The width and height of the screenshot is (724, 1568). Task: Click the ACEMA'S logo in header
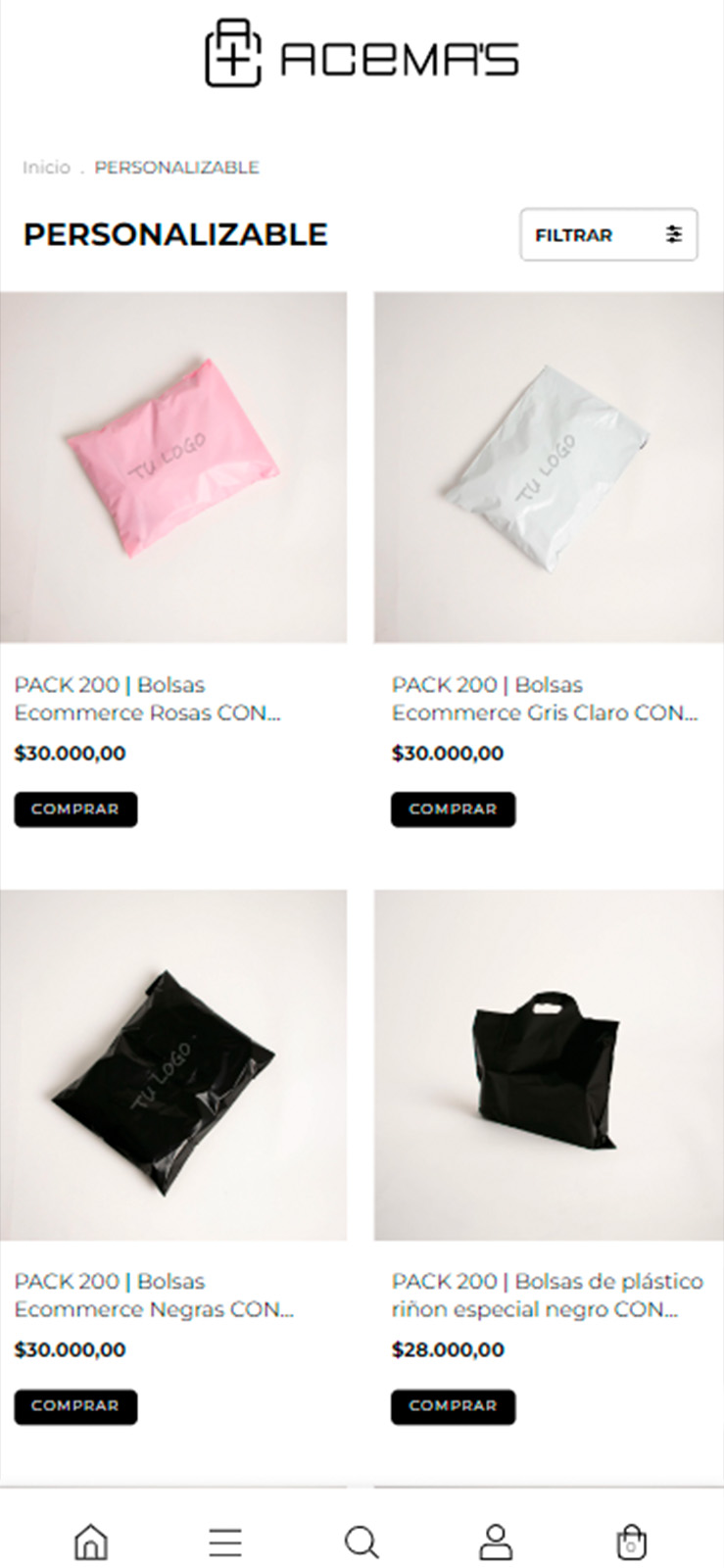tap(362, 55)
